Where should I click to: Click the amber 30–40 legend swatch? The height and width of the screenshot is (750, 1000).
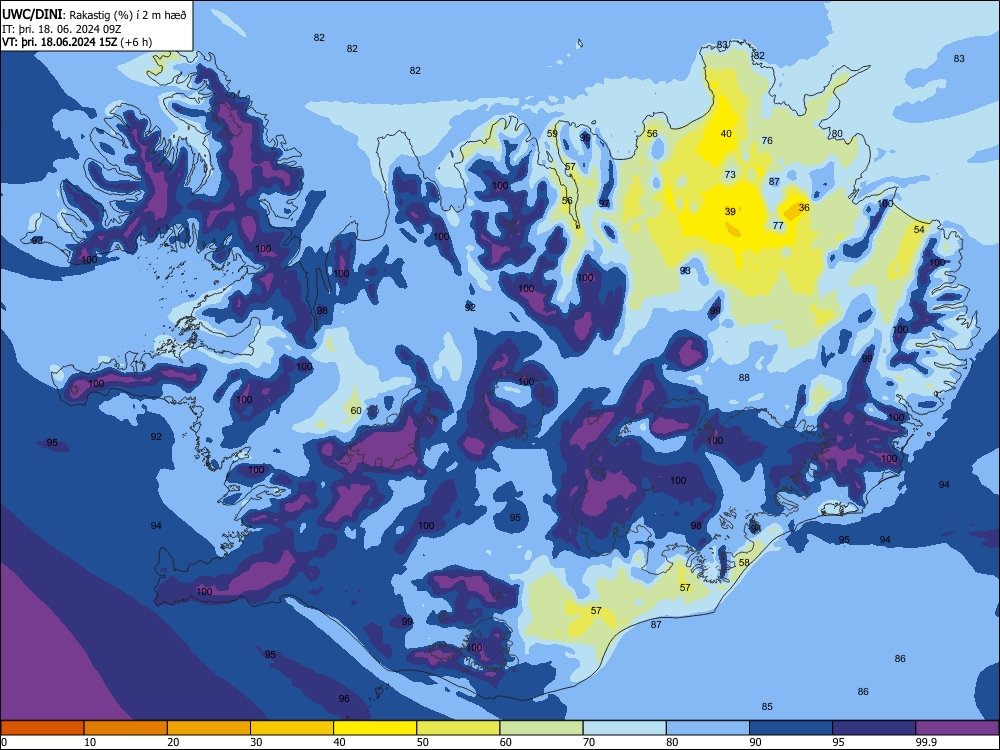click(x=291, y=728)
